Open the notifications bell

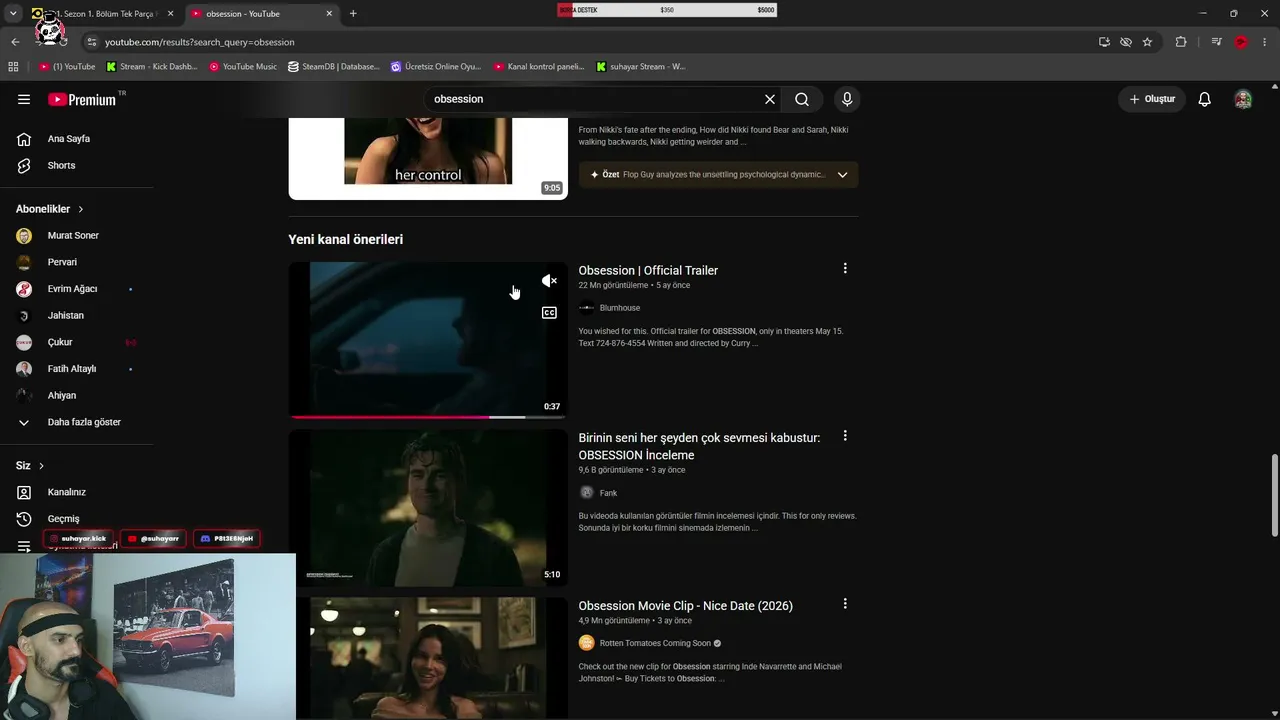[x=1205, y=99]
